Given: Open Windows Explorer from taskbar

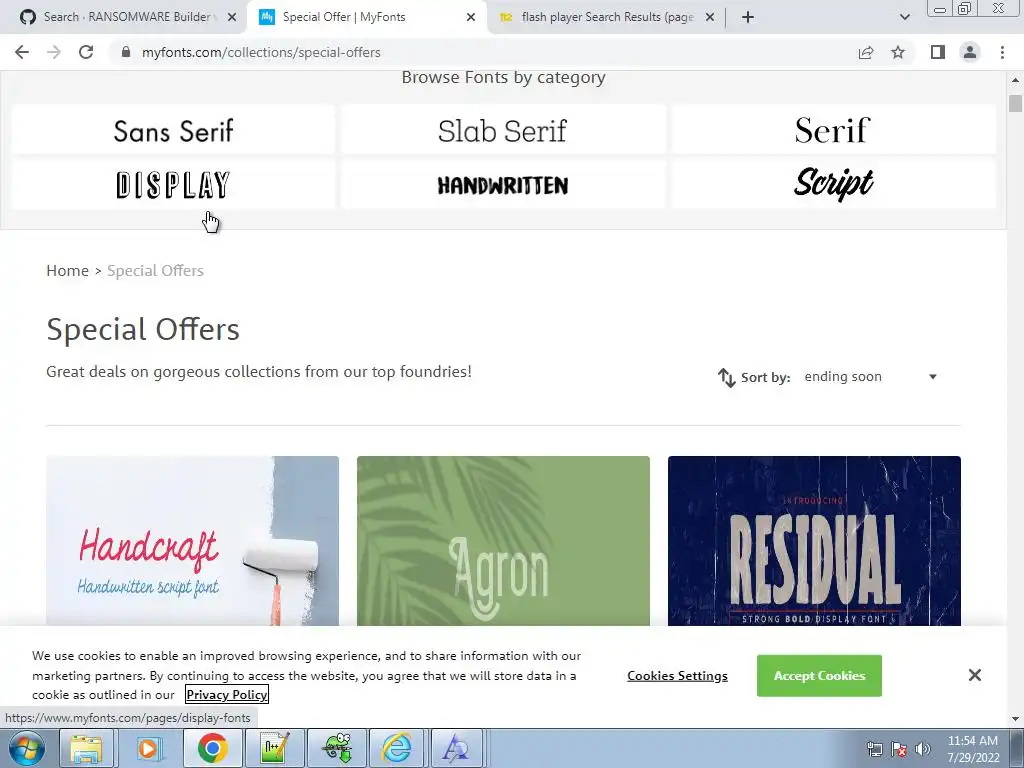Looking at the screenshot, I should click(x=87, y=748).
